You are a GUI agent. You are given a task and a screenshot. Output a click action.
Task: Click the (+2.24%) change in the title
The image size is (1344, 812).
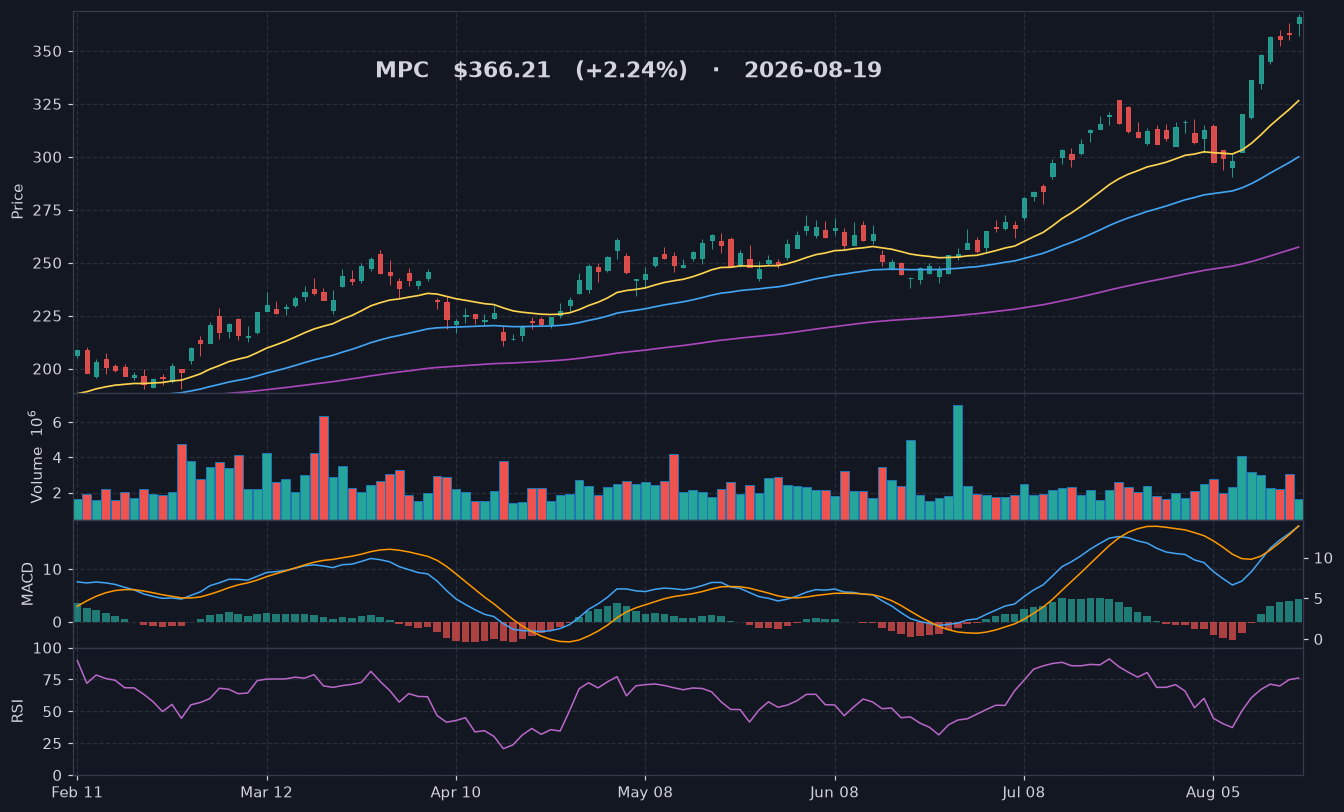[631, 70]
